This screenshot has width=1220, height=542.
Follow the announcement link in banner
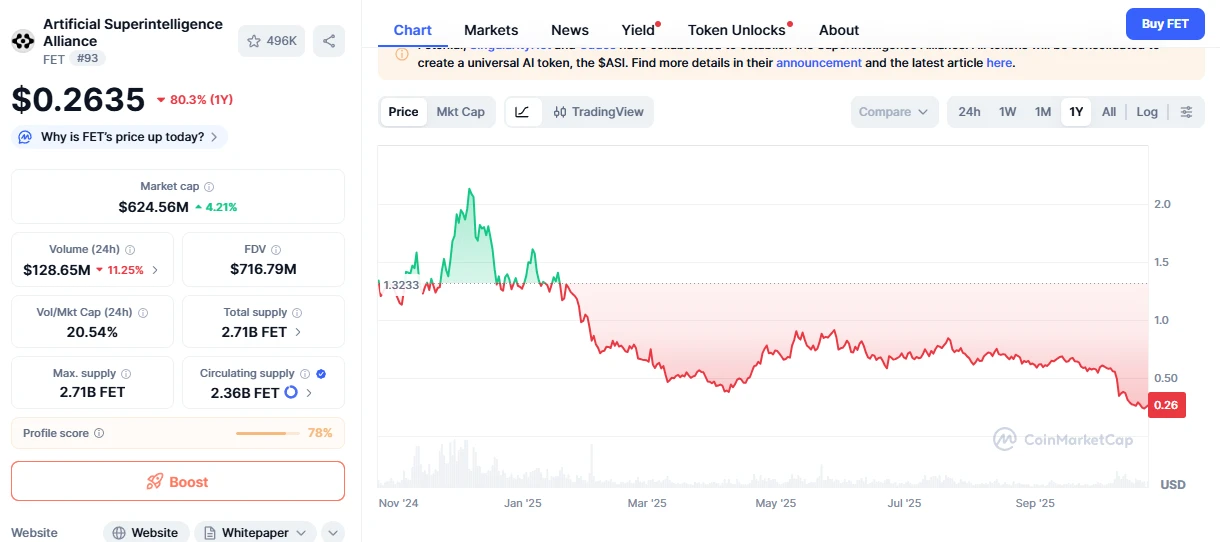coord(819,62)
